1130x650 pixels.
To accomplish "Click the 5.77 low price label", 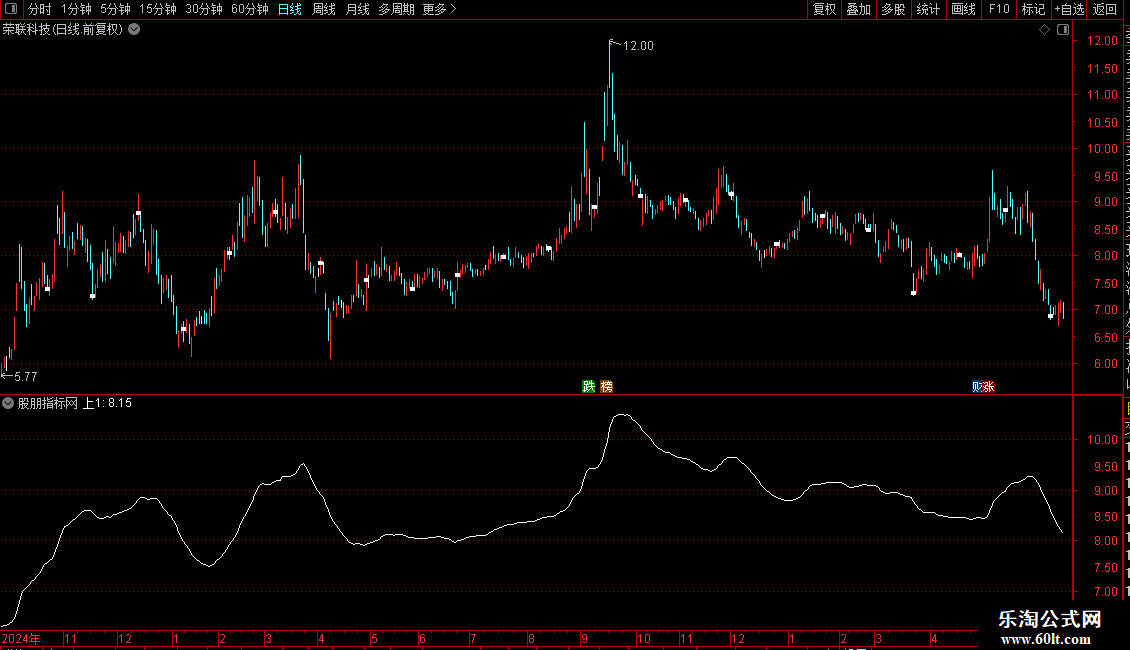I will (x=25, y=376).
